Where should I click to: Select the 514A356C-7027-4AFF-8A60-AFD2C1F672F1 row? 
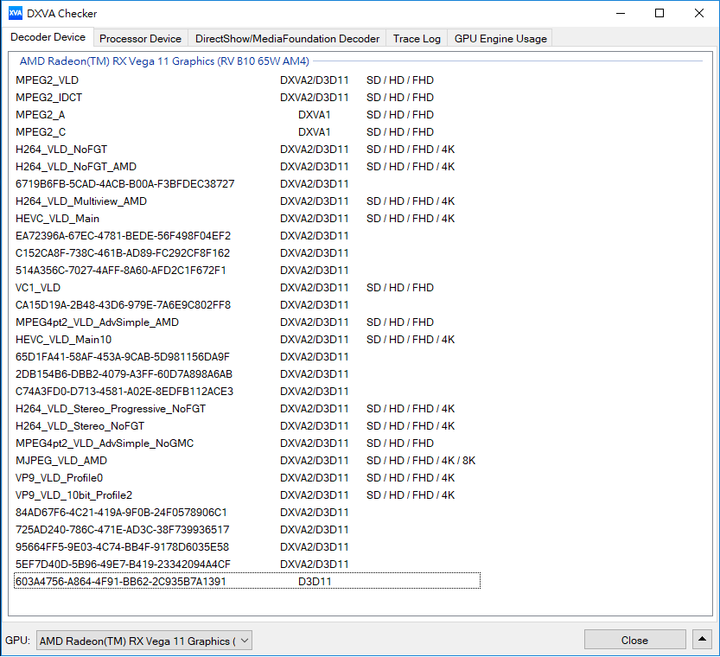click(247, 270)
